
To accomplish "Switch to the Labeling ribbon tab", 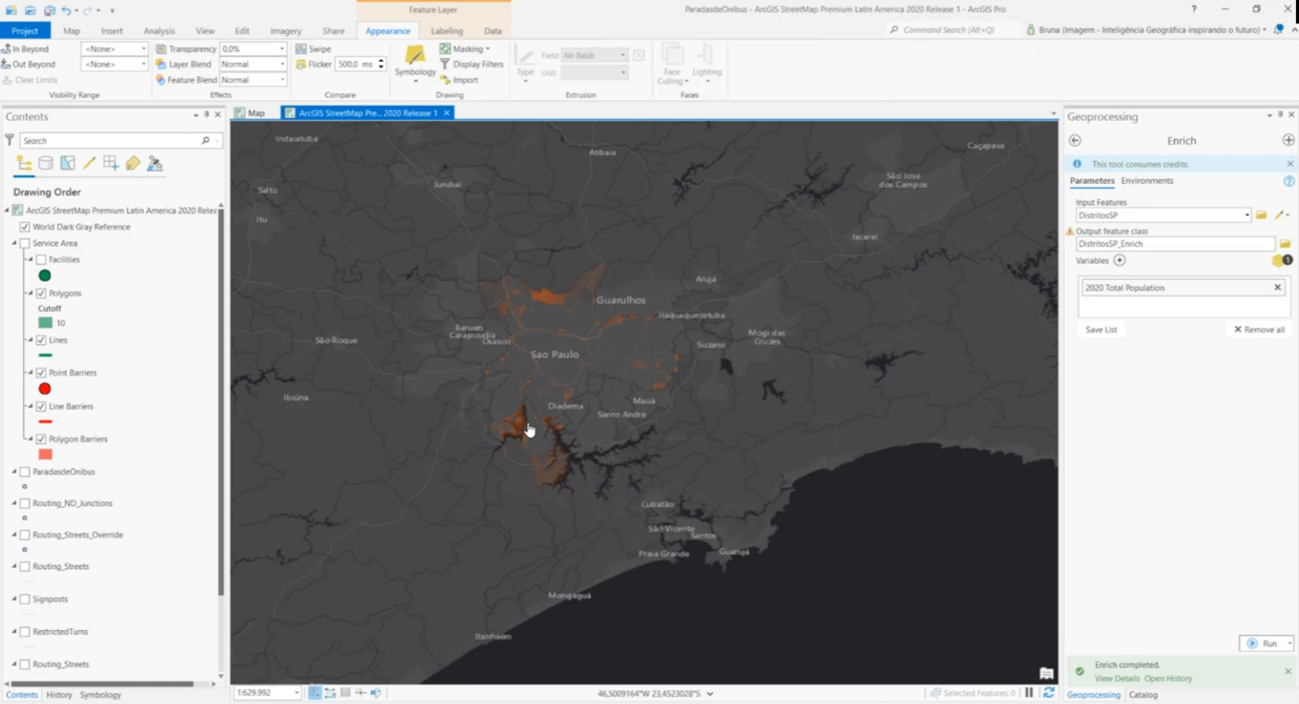I will pos(446,31).
